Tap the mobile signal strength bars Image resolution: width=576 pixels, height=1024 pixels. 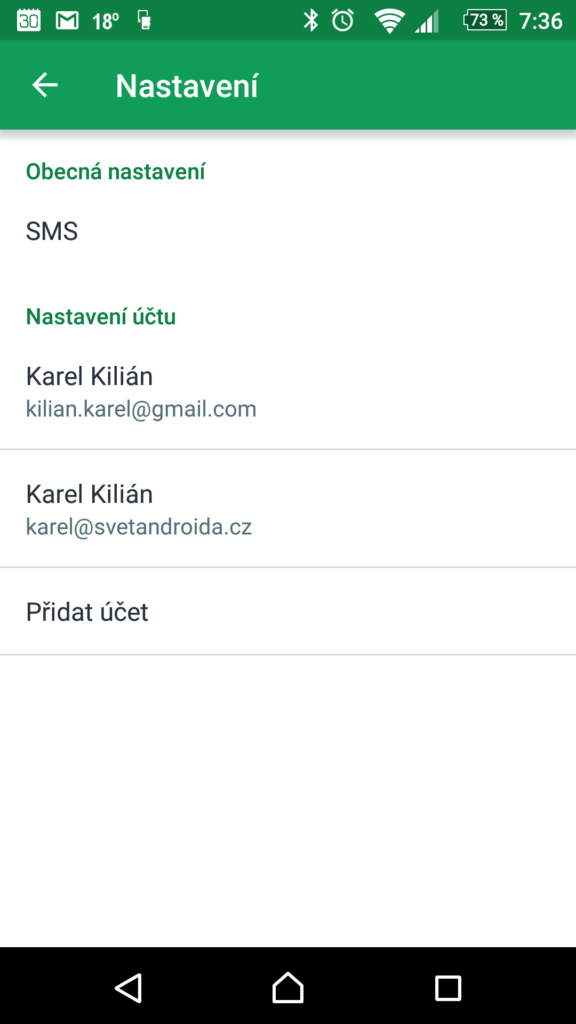click(426, 22)
